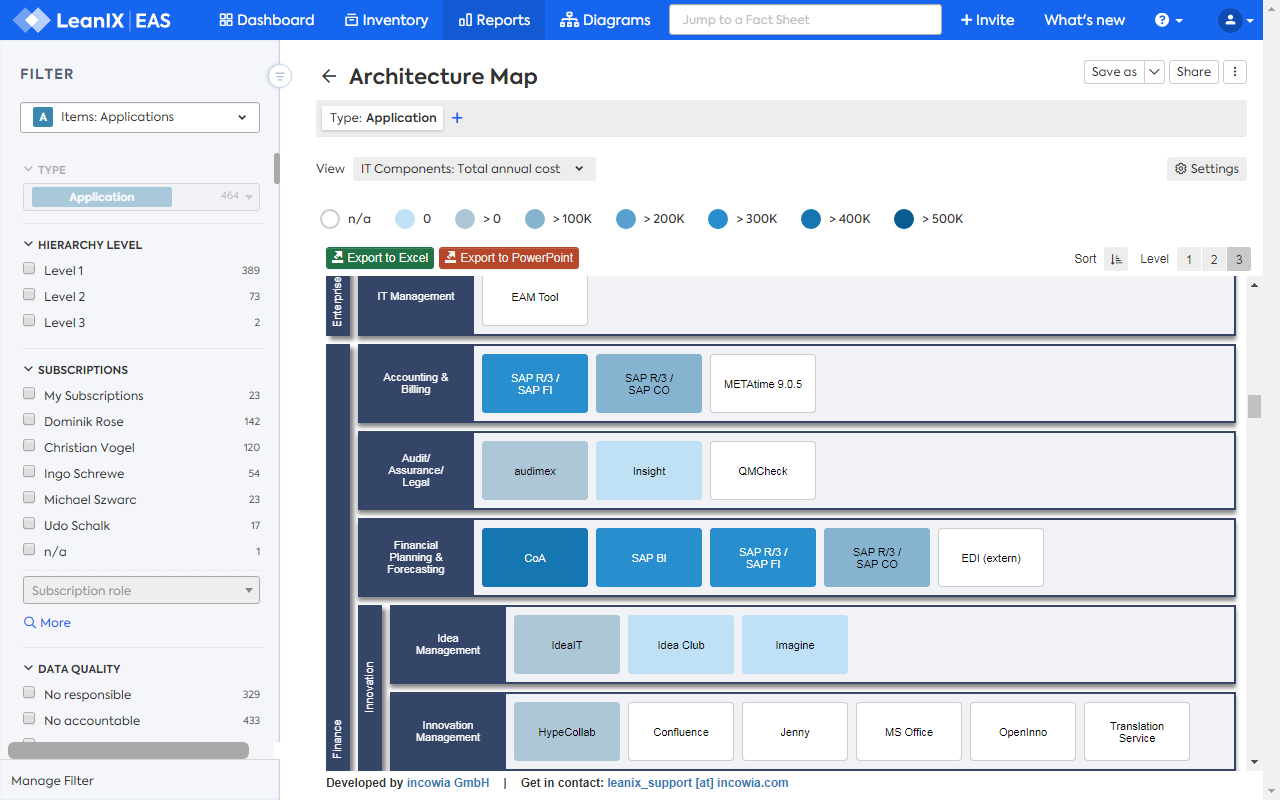This screenshot has width=1280, height=800.
Task: Click the Invite menu item
Action: coord(987,20)
